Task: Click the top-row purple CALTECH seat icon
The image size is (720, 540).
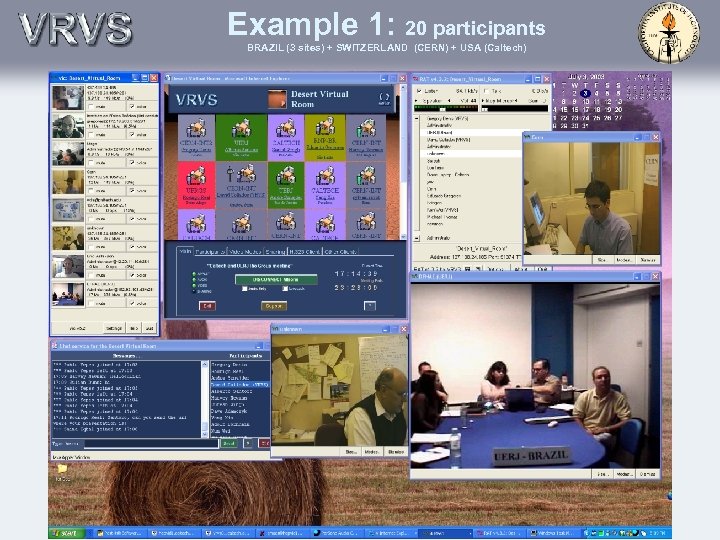Action: point(286,128)
